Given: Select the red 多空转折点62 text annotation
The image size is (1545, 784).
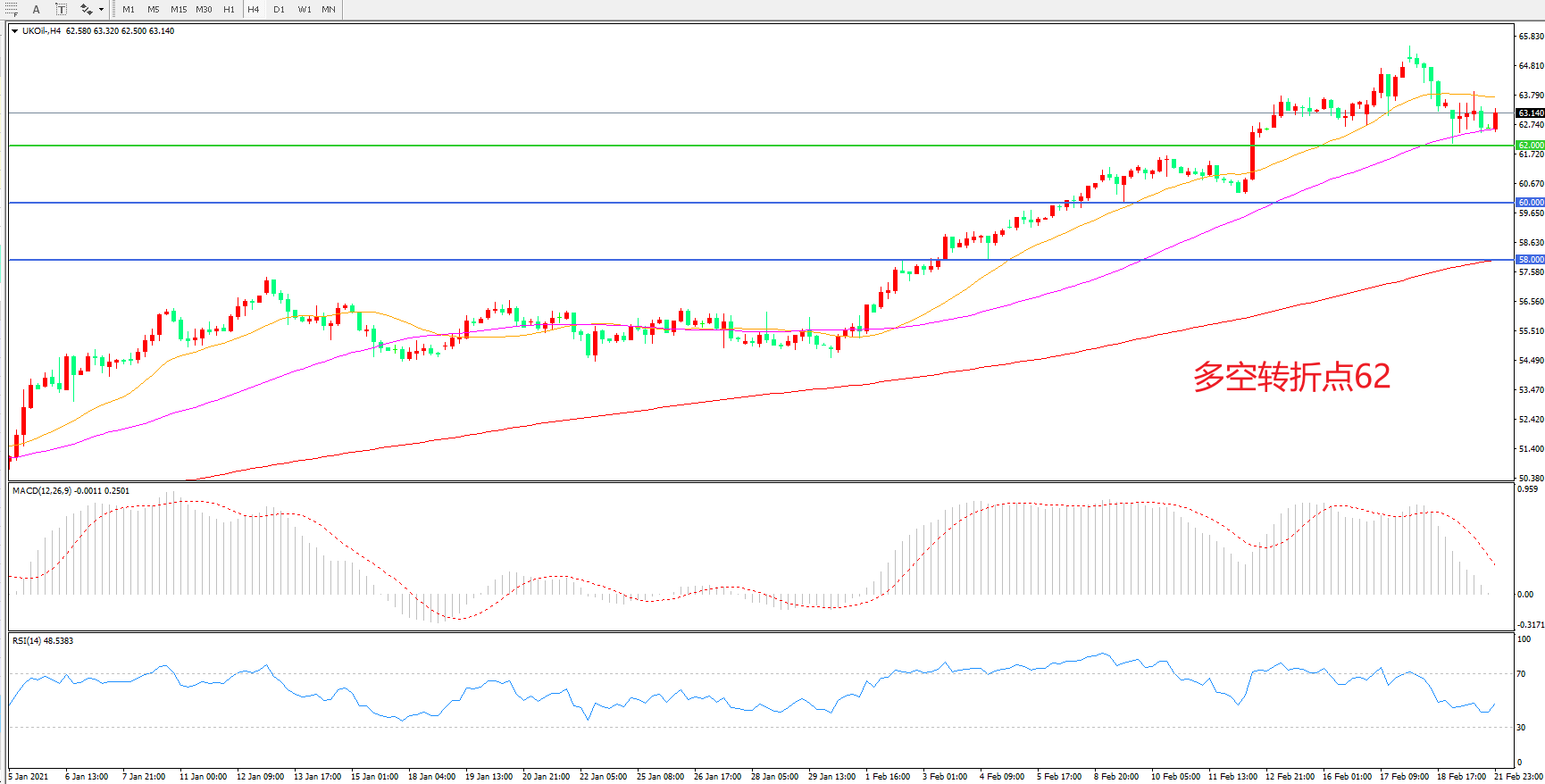Looking at the screenshot, I should tap(1291, 377).
